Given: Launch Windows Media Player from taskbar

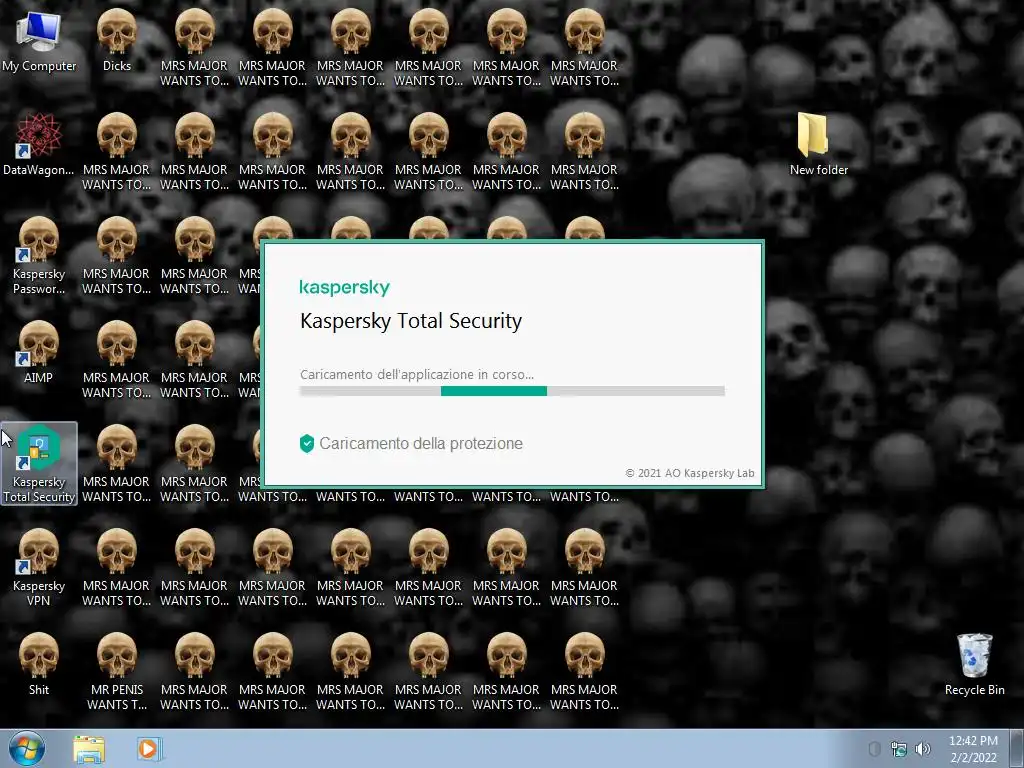Looking at the screenshot, I should coord(149,749).
